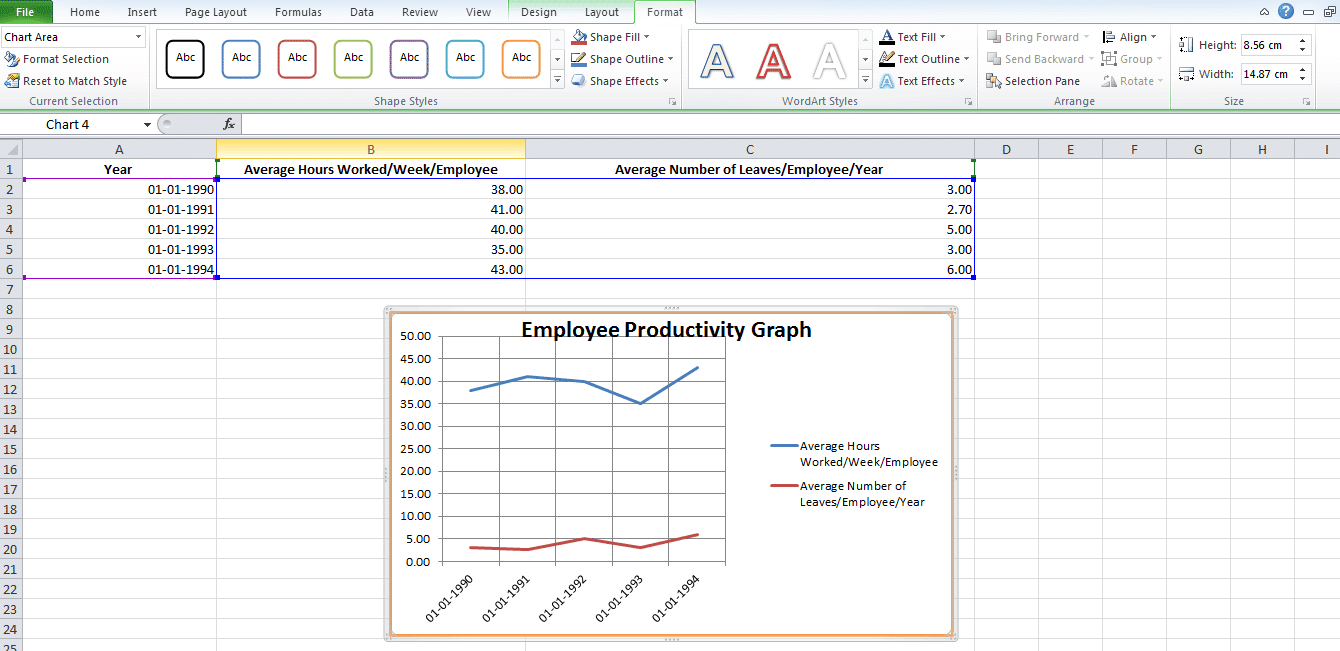Select the orange outline shape style
Viewport: 1340px width, 651px height.
point(521,58)
